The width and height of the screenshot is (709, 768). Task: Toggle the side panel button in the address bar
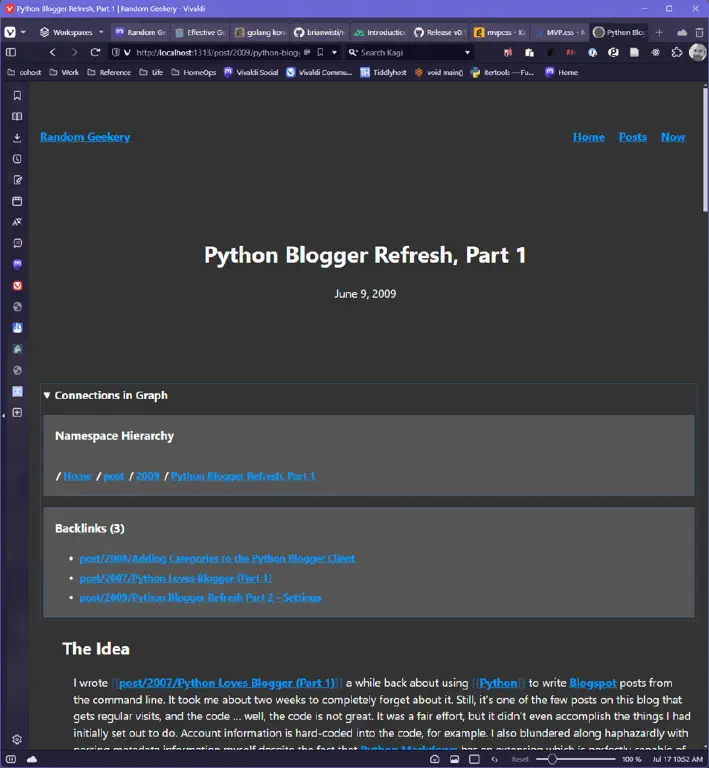pyautogui.click(x=11, y=52)
